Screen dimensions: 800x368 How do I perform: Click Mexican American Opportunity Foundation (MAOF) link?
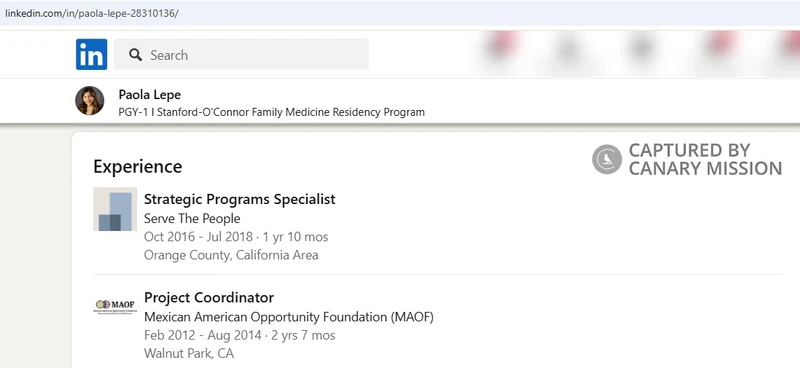click(x=289, y=317)
